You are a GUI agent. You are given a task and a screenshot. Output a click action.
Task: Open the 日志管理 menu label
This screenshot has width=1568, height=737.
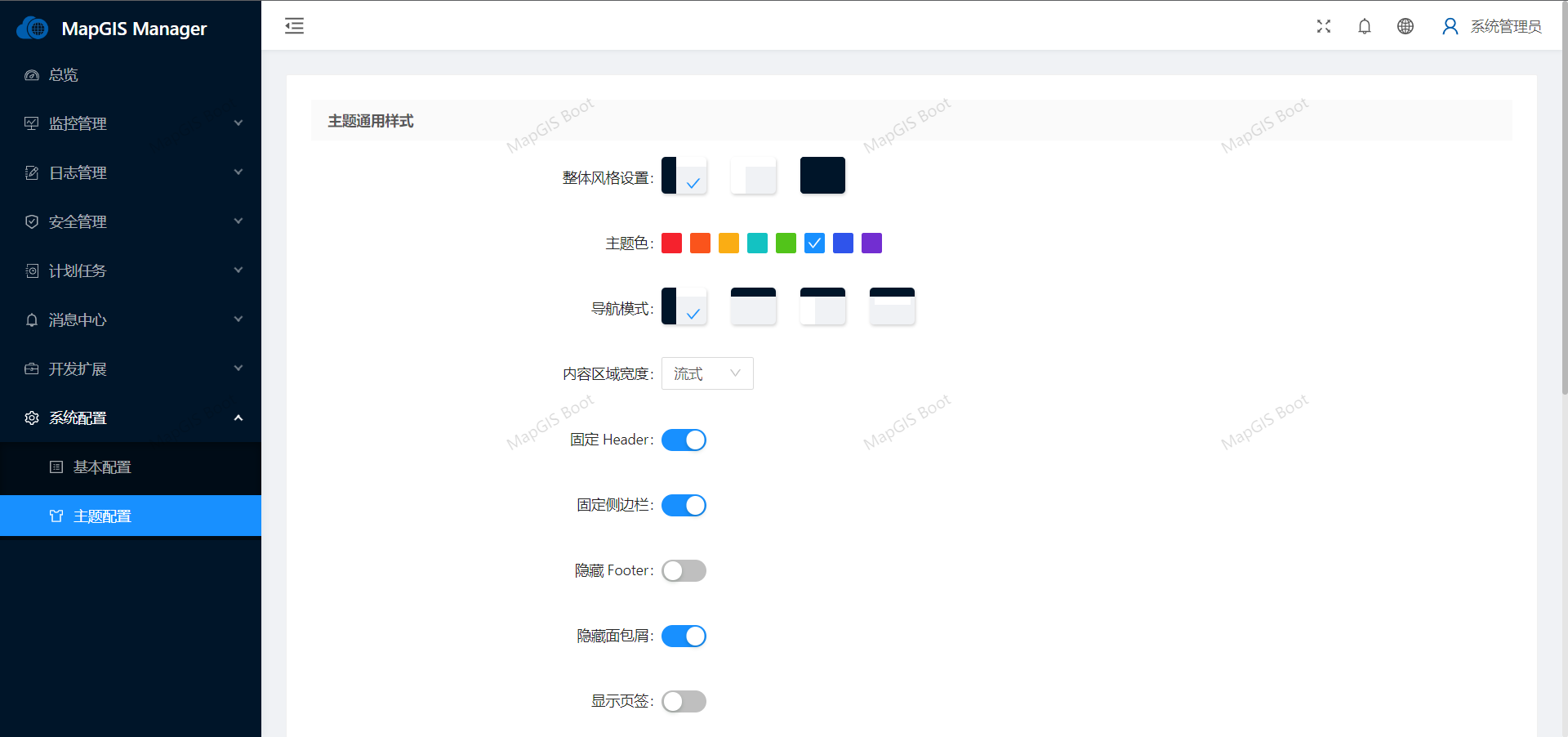pyautogui.click(x=78, y=172)
